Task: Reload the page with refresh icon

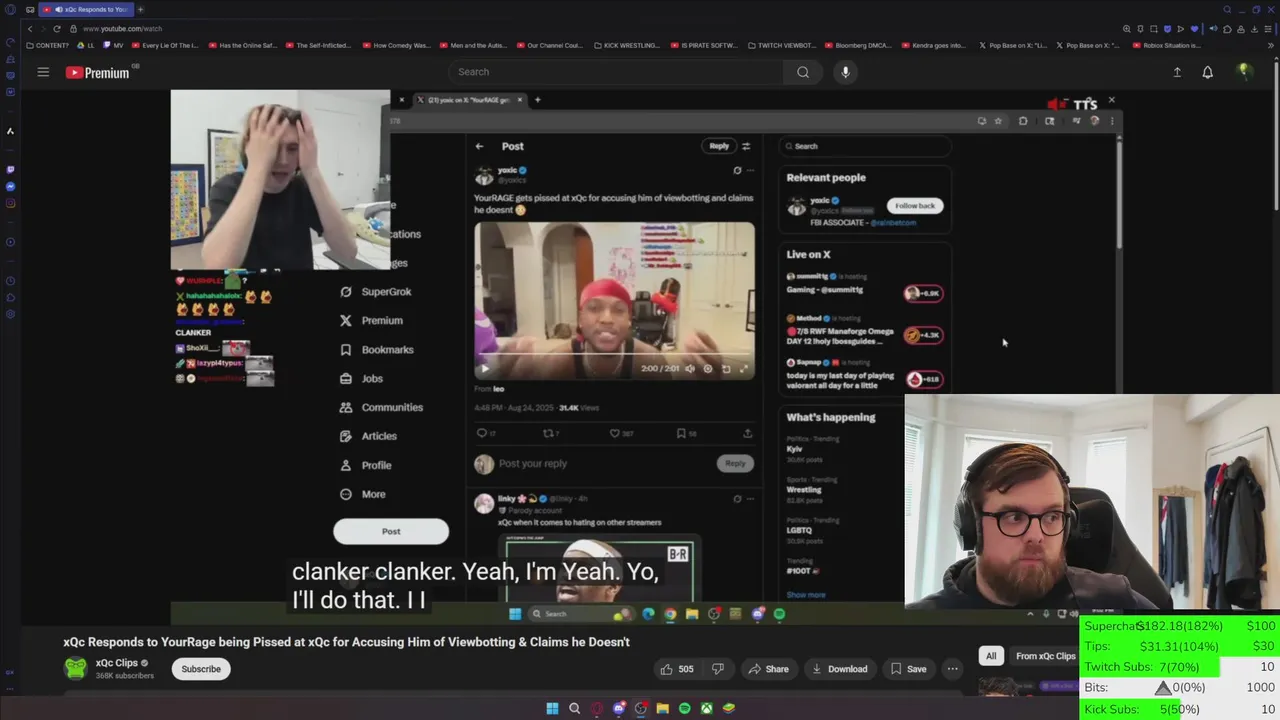Action: pyautogui.click(x=57, y=29)
